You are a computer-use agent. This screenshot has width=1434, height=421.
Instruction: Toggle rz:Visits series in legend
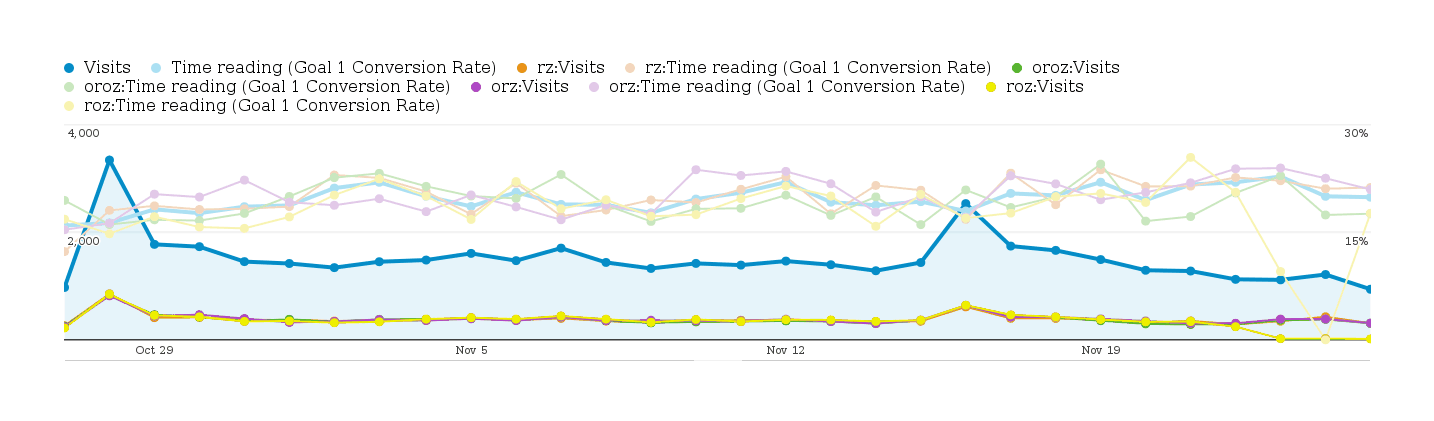(x=570, y=68)
